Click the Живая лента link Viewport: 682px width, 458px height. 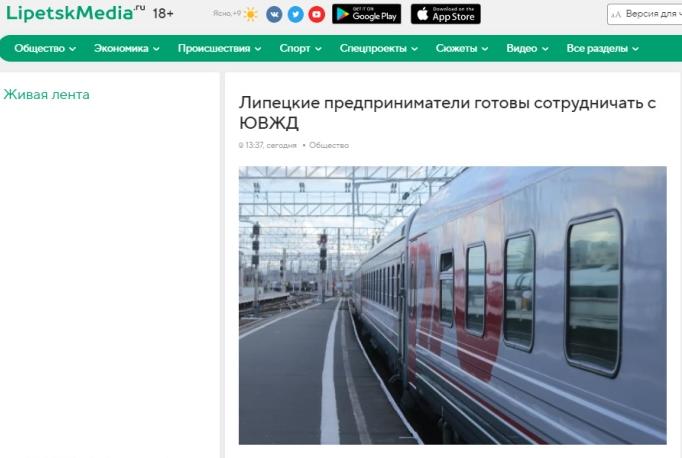(x=47, y=94)
